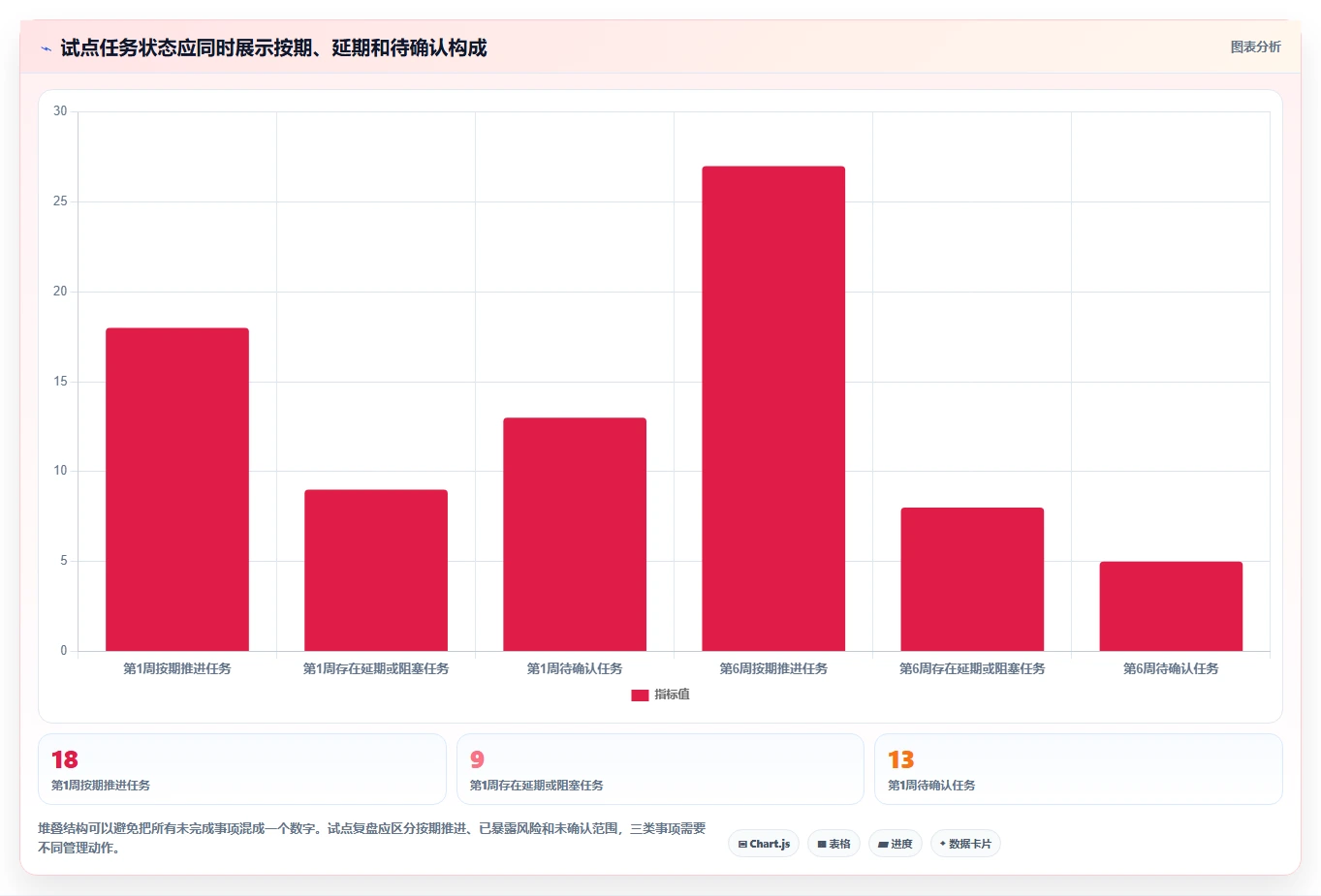Click the lightning icon beside the title
Image resolution: width=1321 pixels, height=896 pixels.
[46, 48]
